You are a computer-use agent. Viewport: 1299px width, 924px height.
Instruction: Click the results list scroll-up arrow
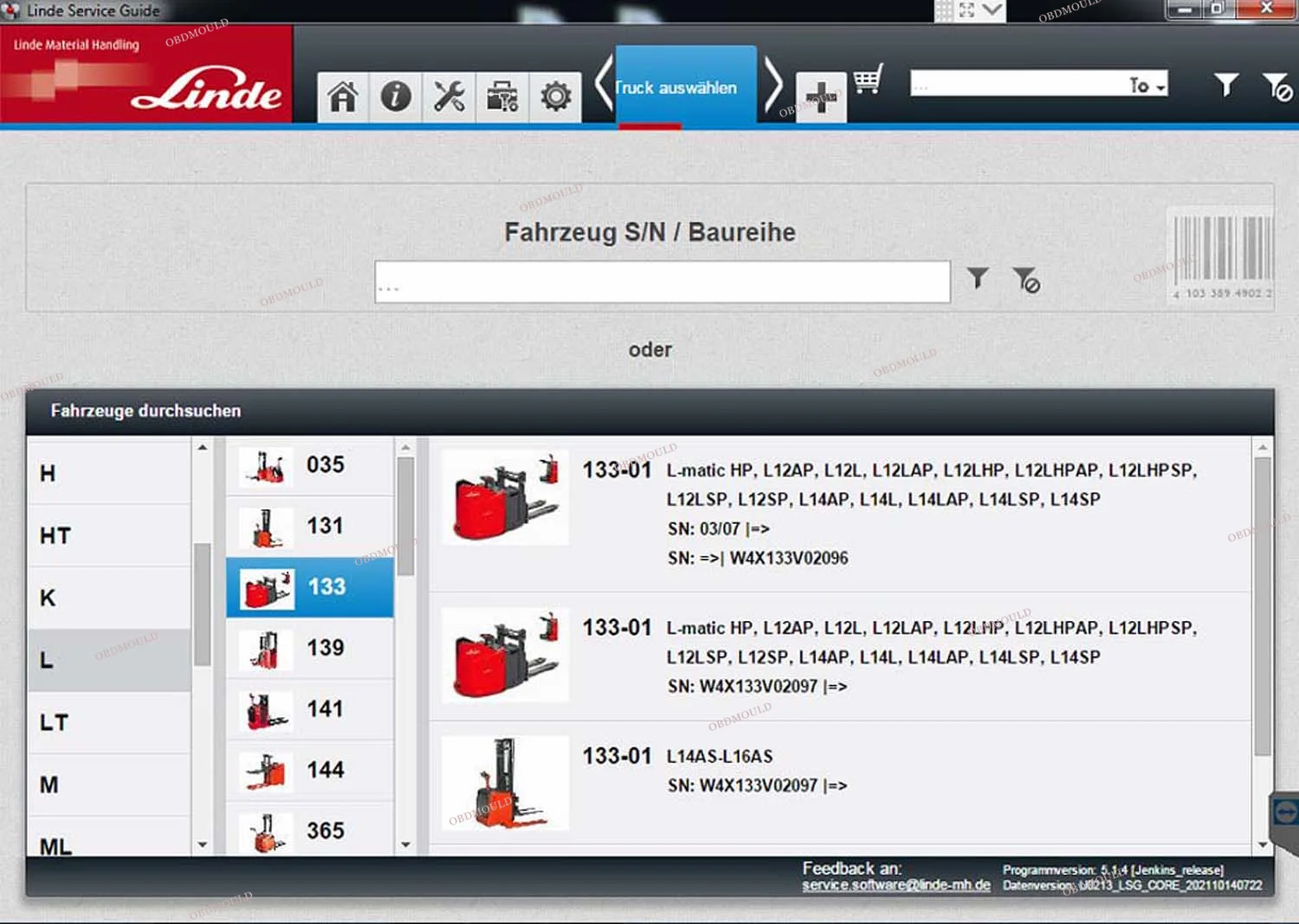1263,447
